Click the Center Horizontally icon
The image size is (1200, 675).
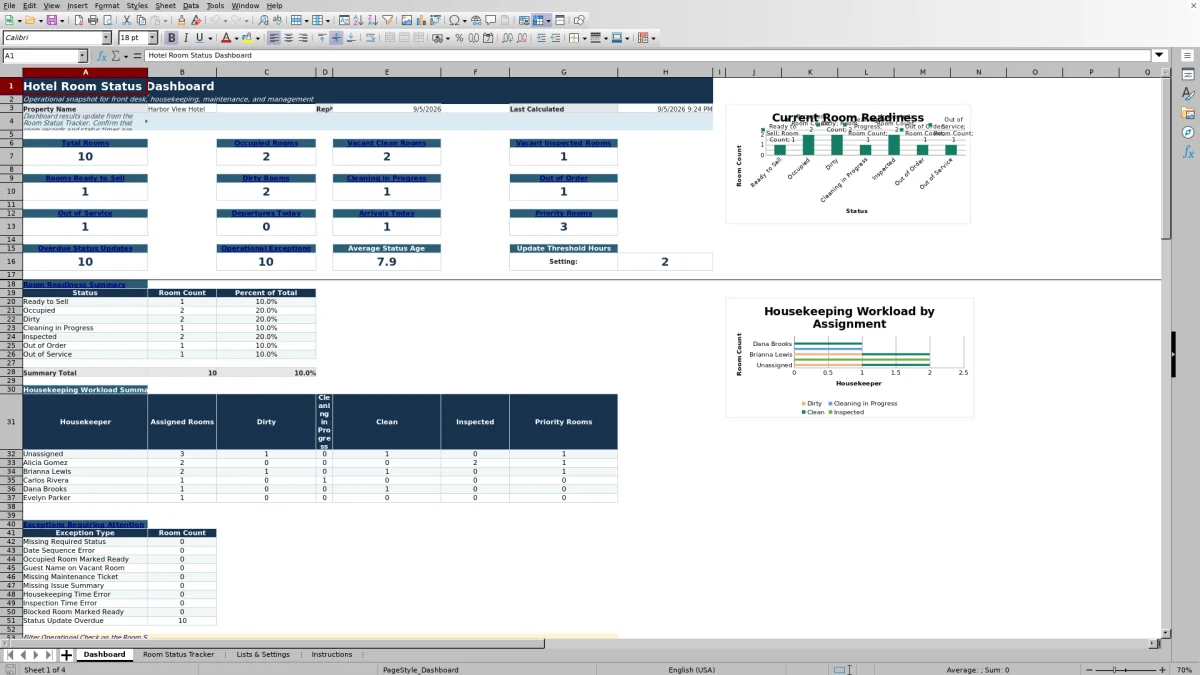(x=289, y=38)
